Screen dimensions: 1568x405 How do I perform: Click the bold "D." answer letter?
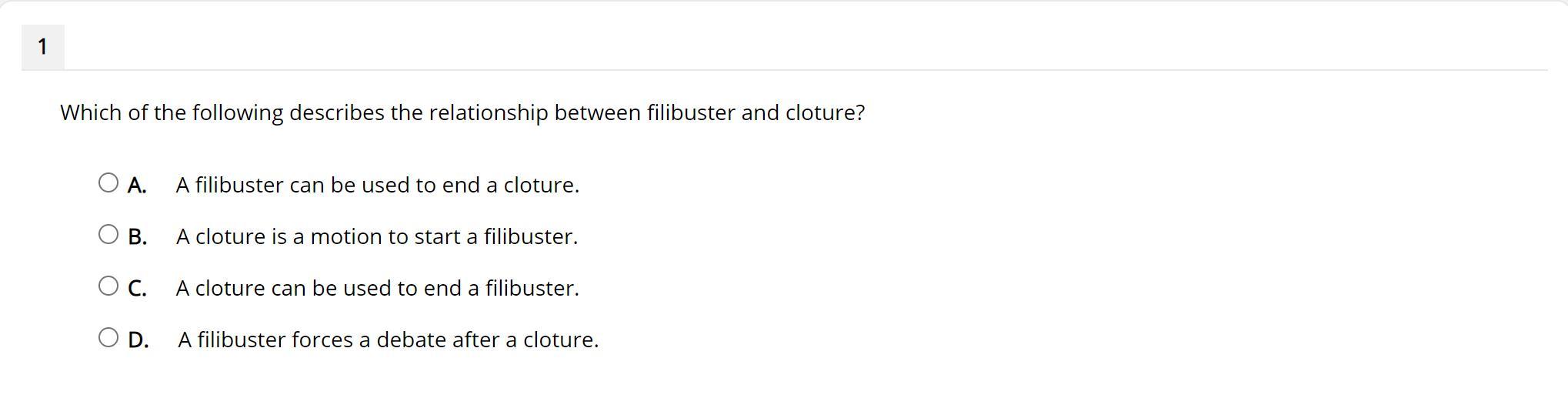click(138, 340)
